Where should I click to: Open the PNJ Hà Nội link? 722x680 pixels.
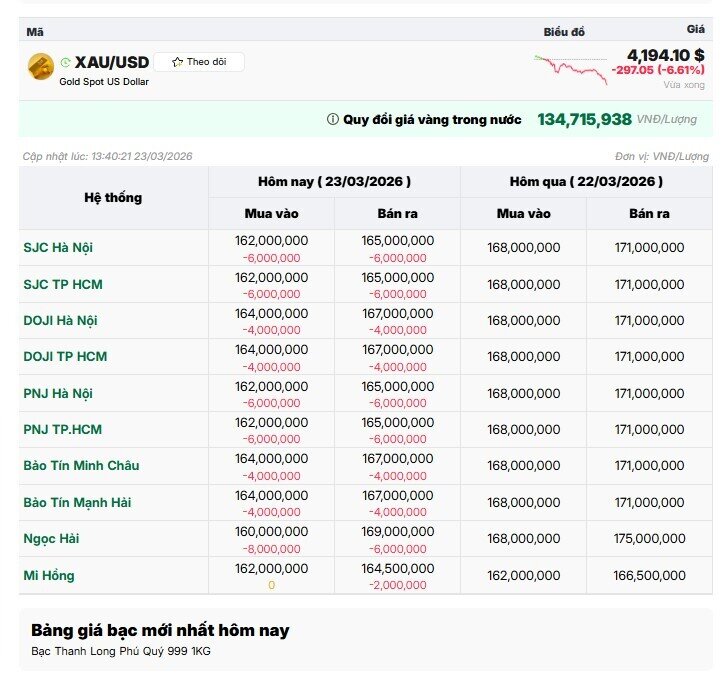point(58,394)
